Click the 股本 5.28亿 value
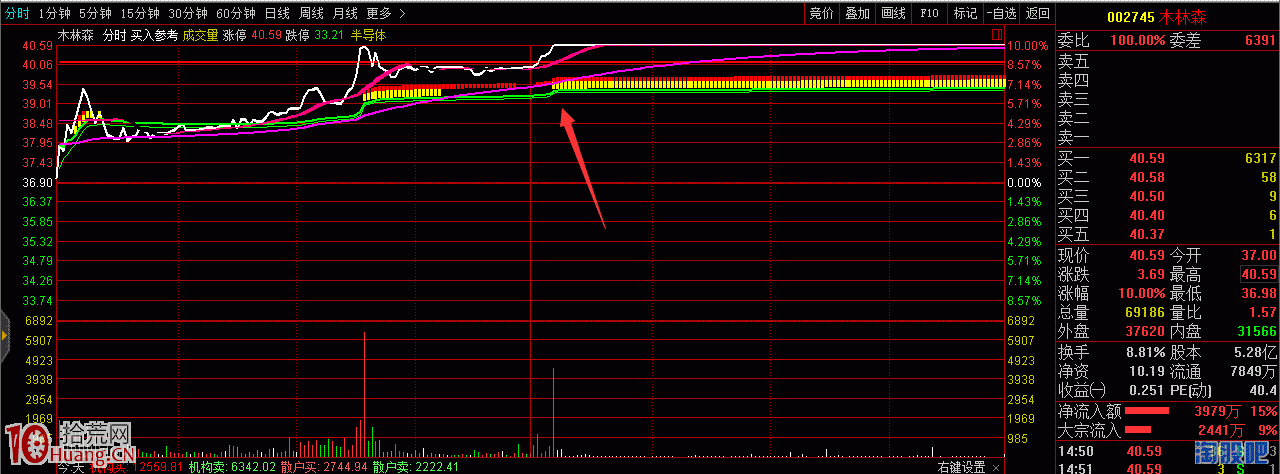1280x474 pixels. coord(1255,353)
